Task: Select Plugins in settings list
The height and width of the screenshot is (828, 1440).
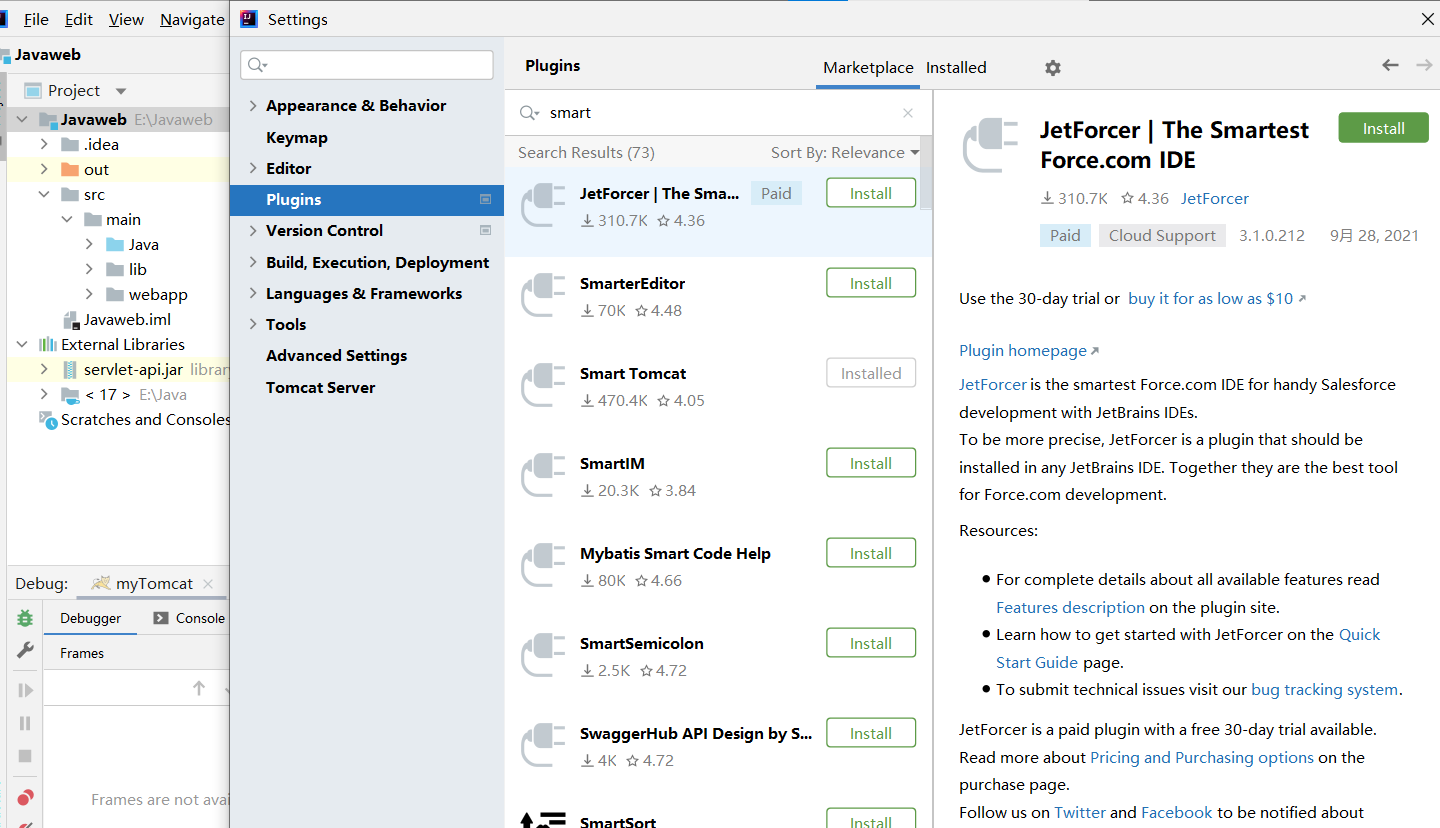Action: coord(367,200)
